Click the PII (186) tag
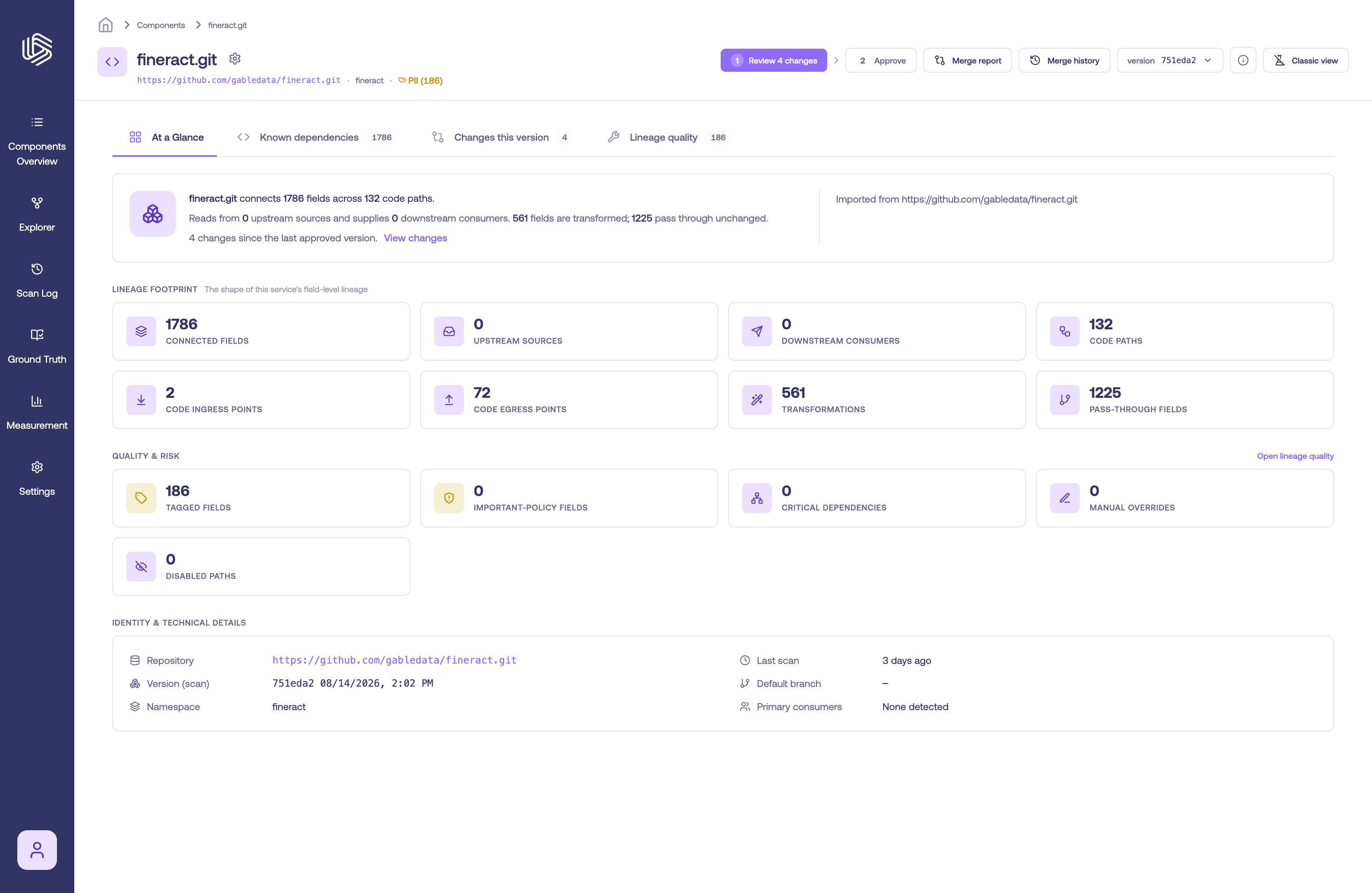 421,81
